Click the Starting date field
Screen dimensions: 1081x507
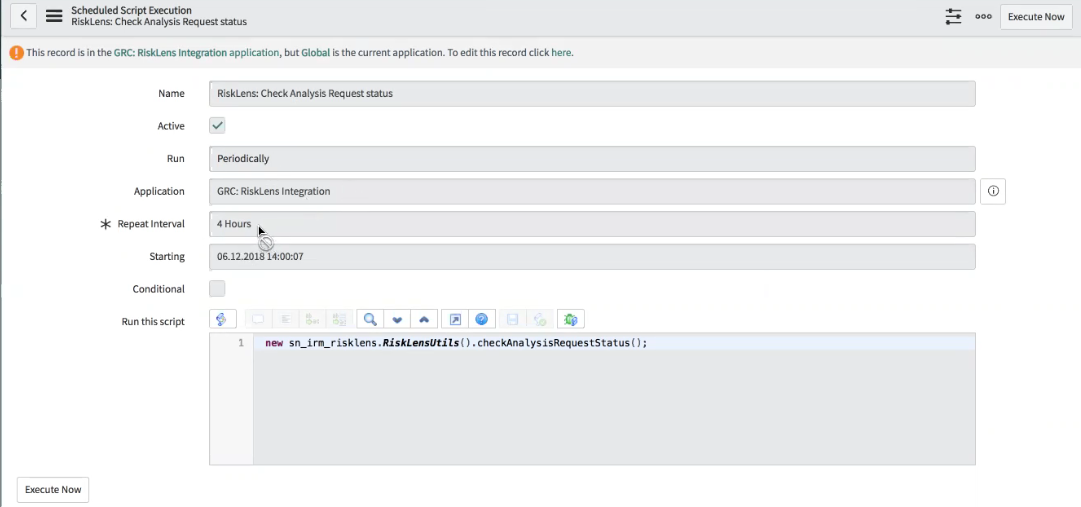(592, 257)
